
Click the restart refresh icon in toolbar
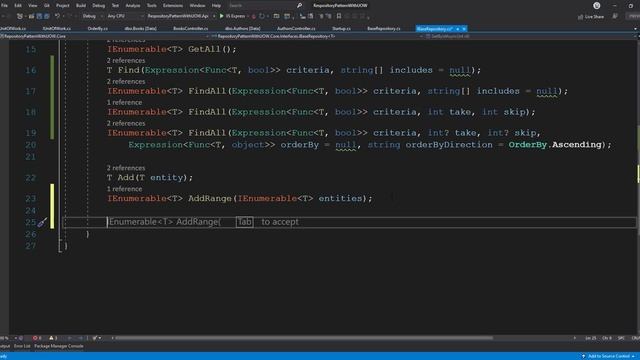(262, 16)
